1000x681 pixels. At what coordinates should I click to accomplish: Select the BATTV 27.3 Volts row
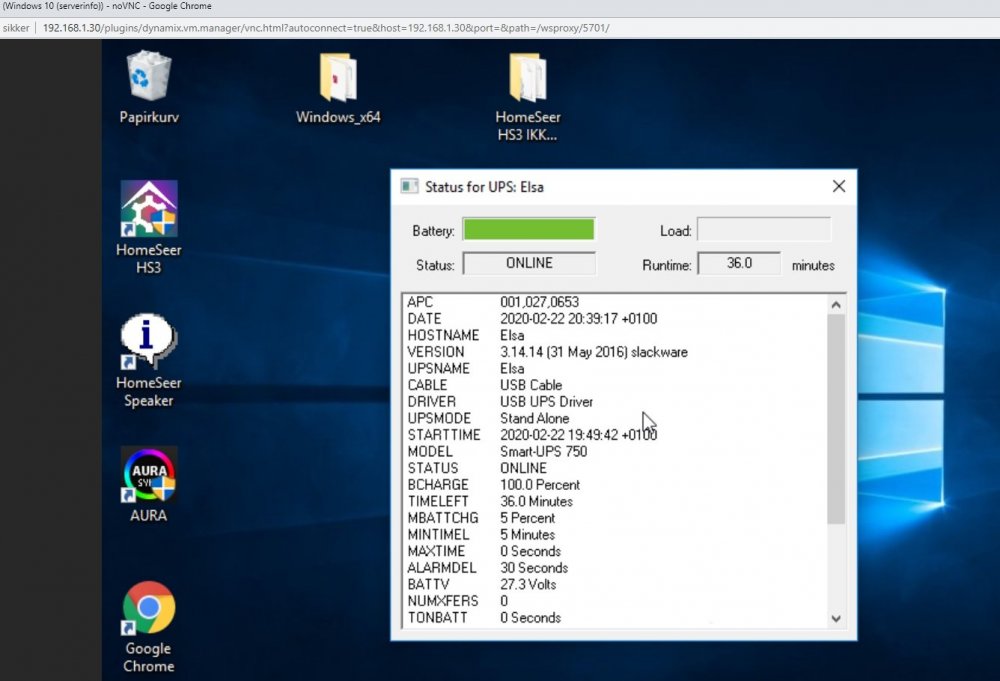tap(615, 584)
